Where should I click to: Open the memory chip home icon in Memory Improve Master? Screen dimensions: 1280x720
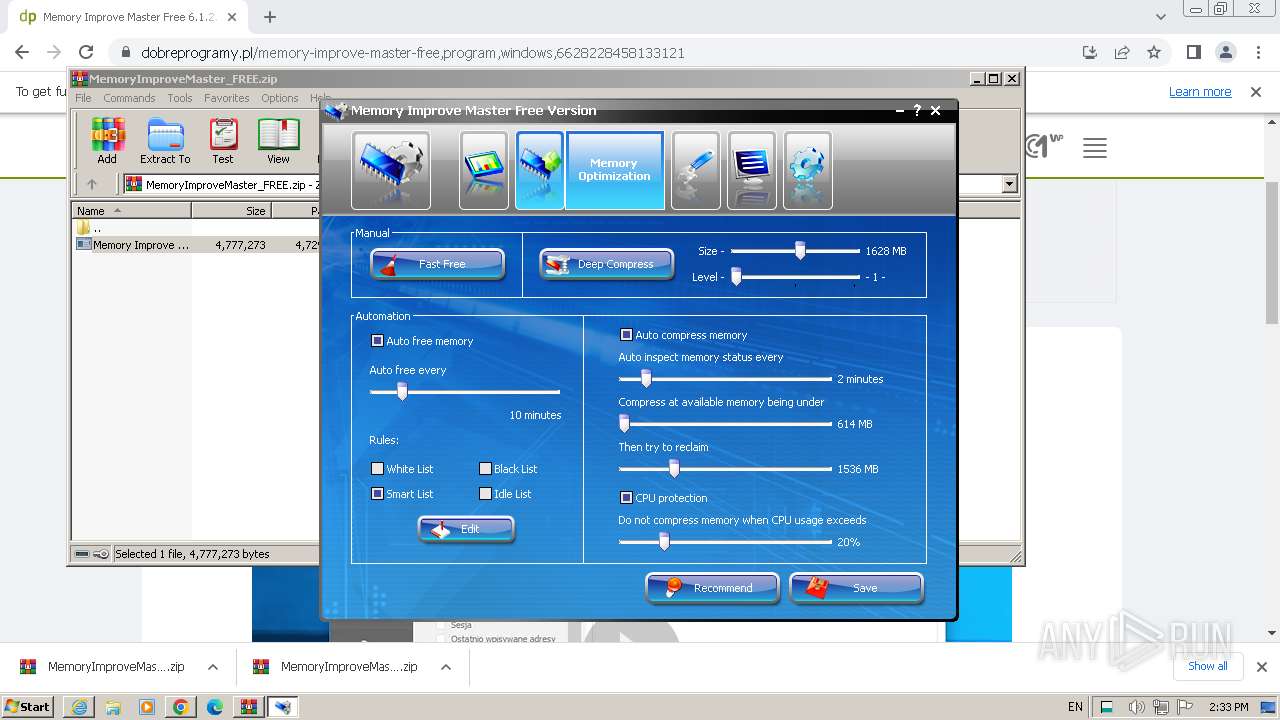pyautogui.click(x=391, y=170)
